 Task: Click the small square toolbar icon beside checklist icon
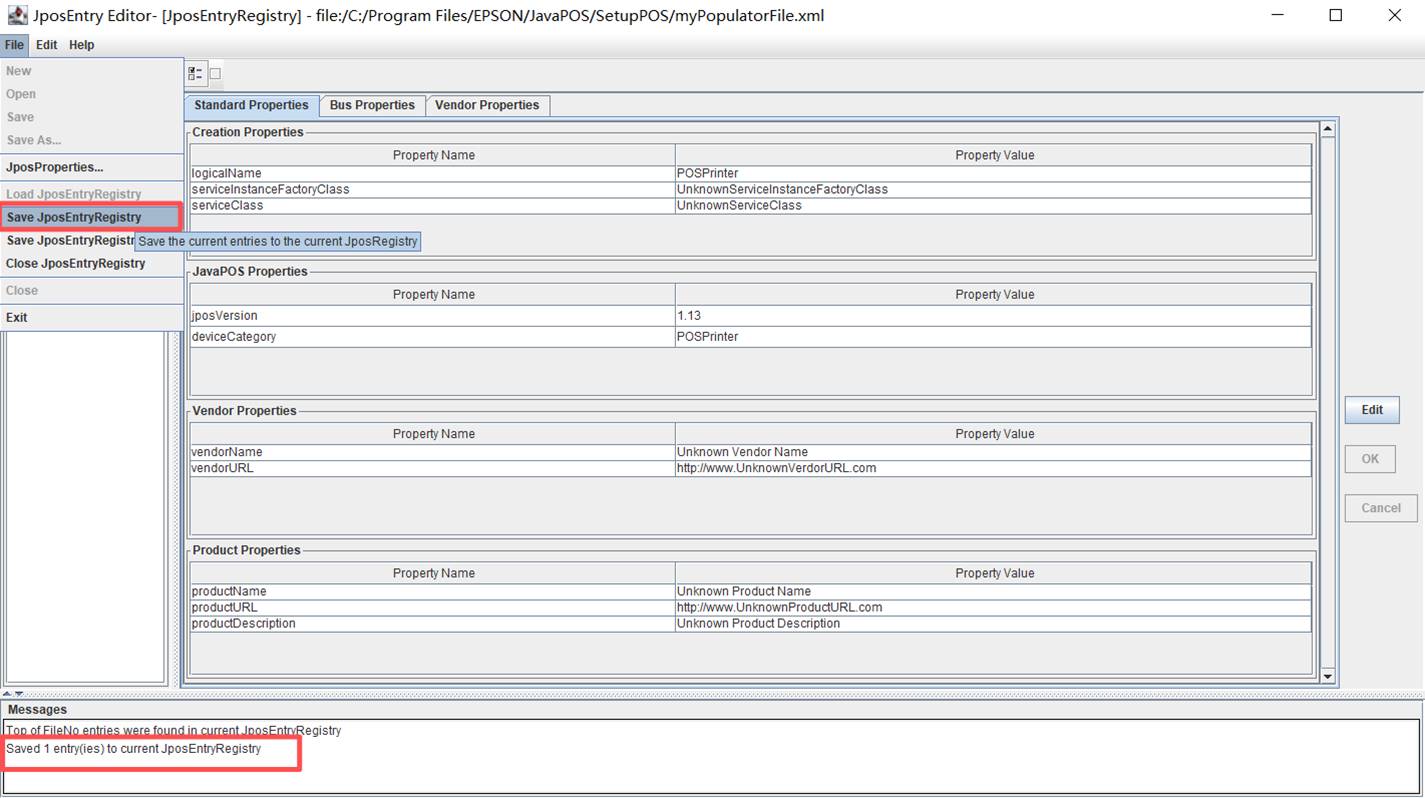click(x=215, y=73)
